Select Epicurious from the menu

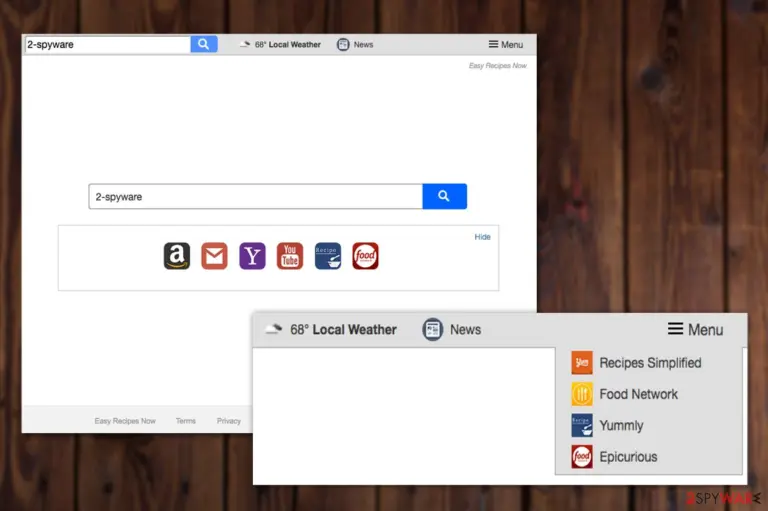click(628, 457)
